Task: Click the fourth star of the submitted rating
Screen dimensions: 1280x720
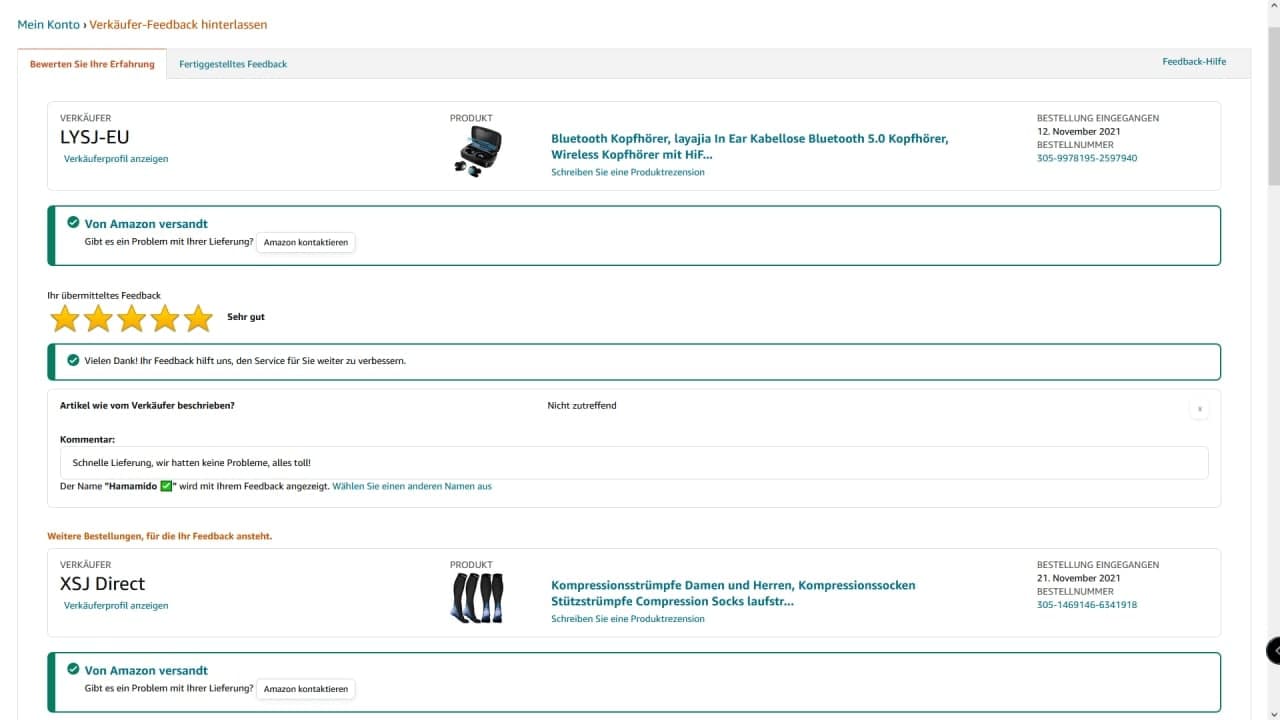Action: click(x=165, y=319)
